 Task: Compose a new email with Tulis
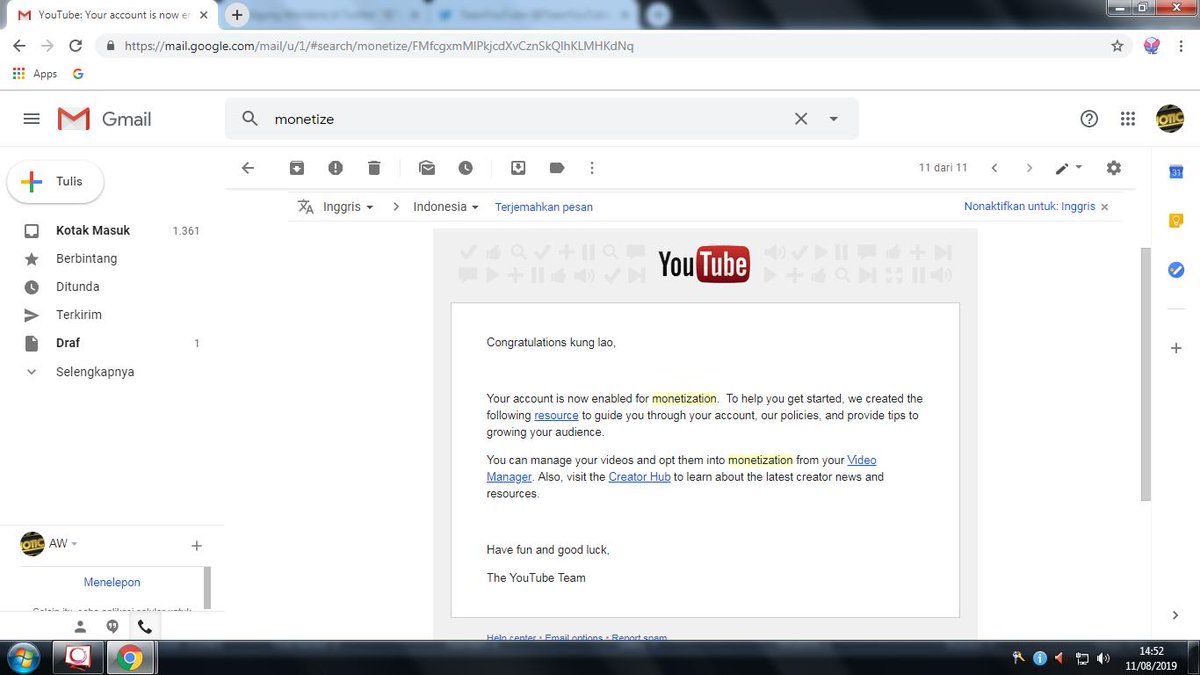coord(55,182)
